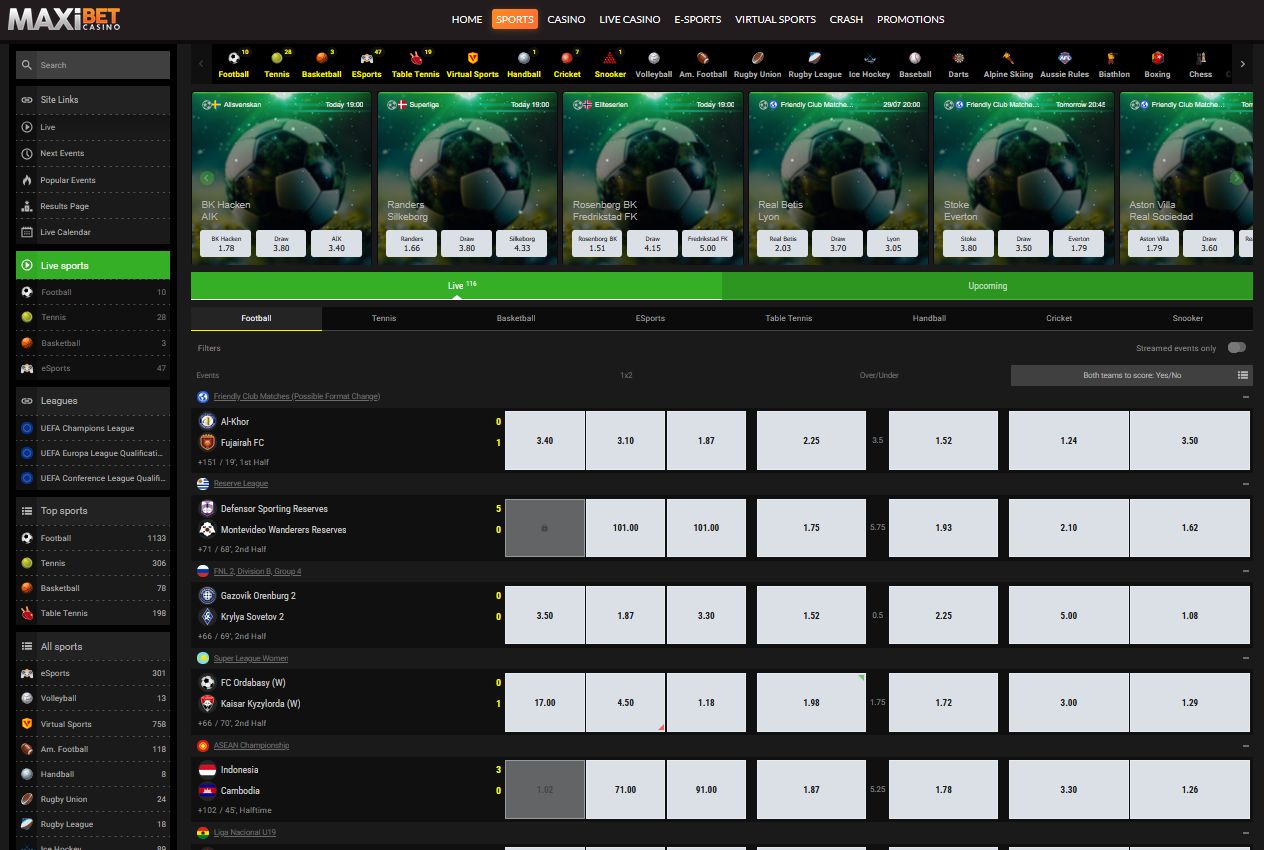Pick Everton at 1.79 in Stoke card
The image size is (1264, 850).
1078,243
